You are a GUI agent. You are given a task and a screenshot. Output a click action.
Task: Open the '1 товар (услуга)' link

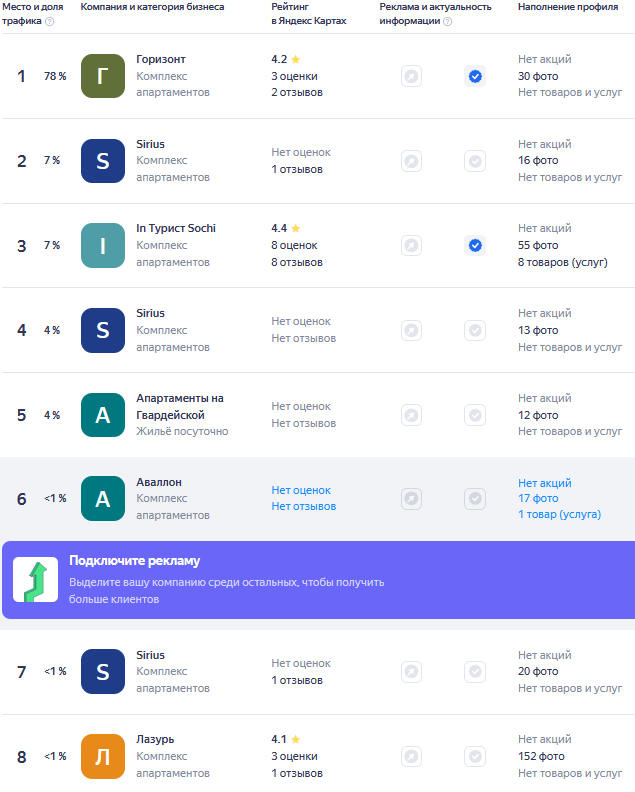click(x=559, y=514)
